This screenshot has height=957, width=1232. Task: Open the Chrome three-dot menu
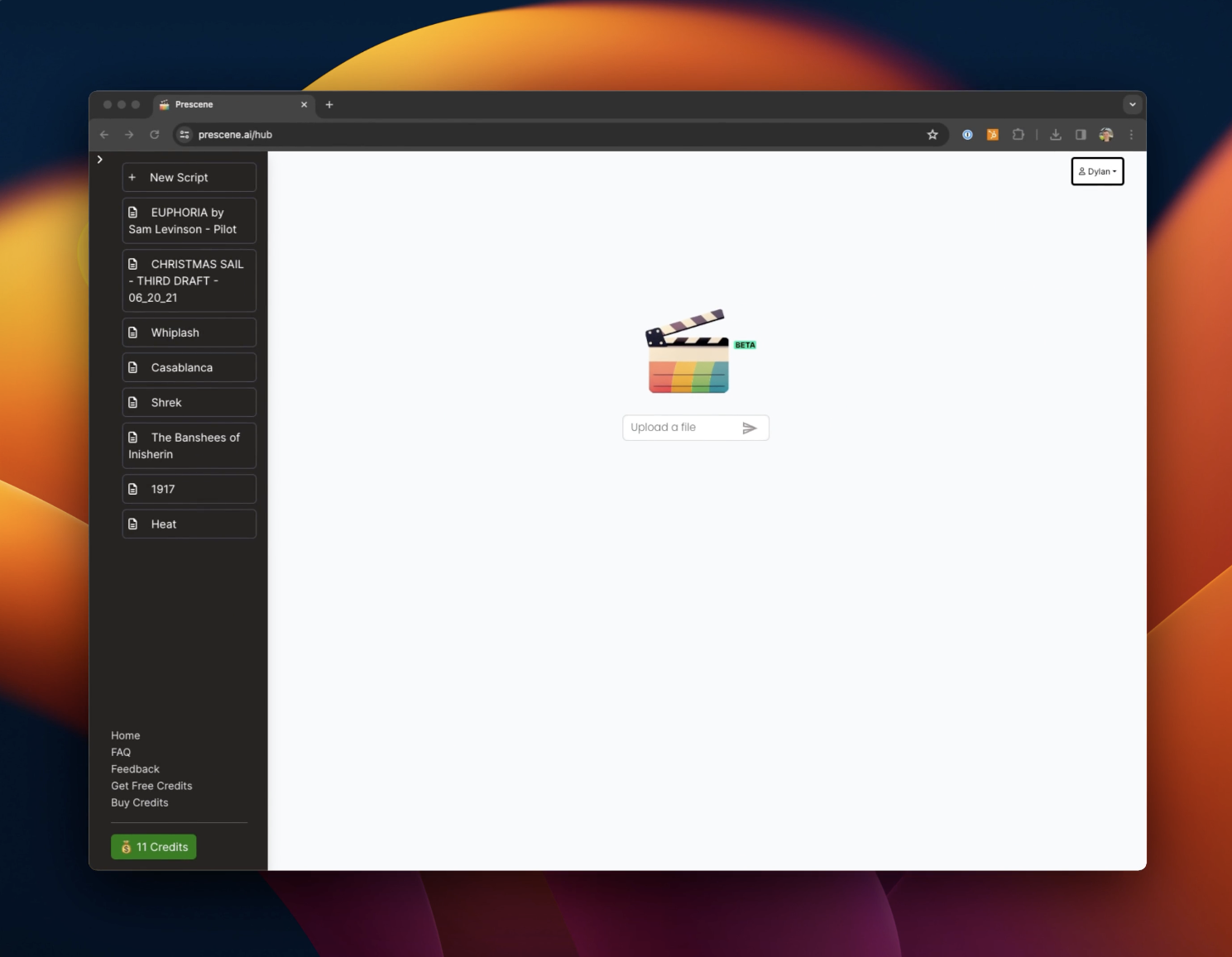pyautogui.click(x=1131, y=135)
